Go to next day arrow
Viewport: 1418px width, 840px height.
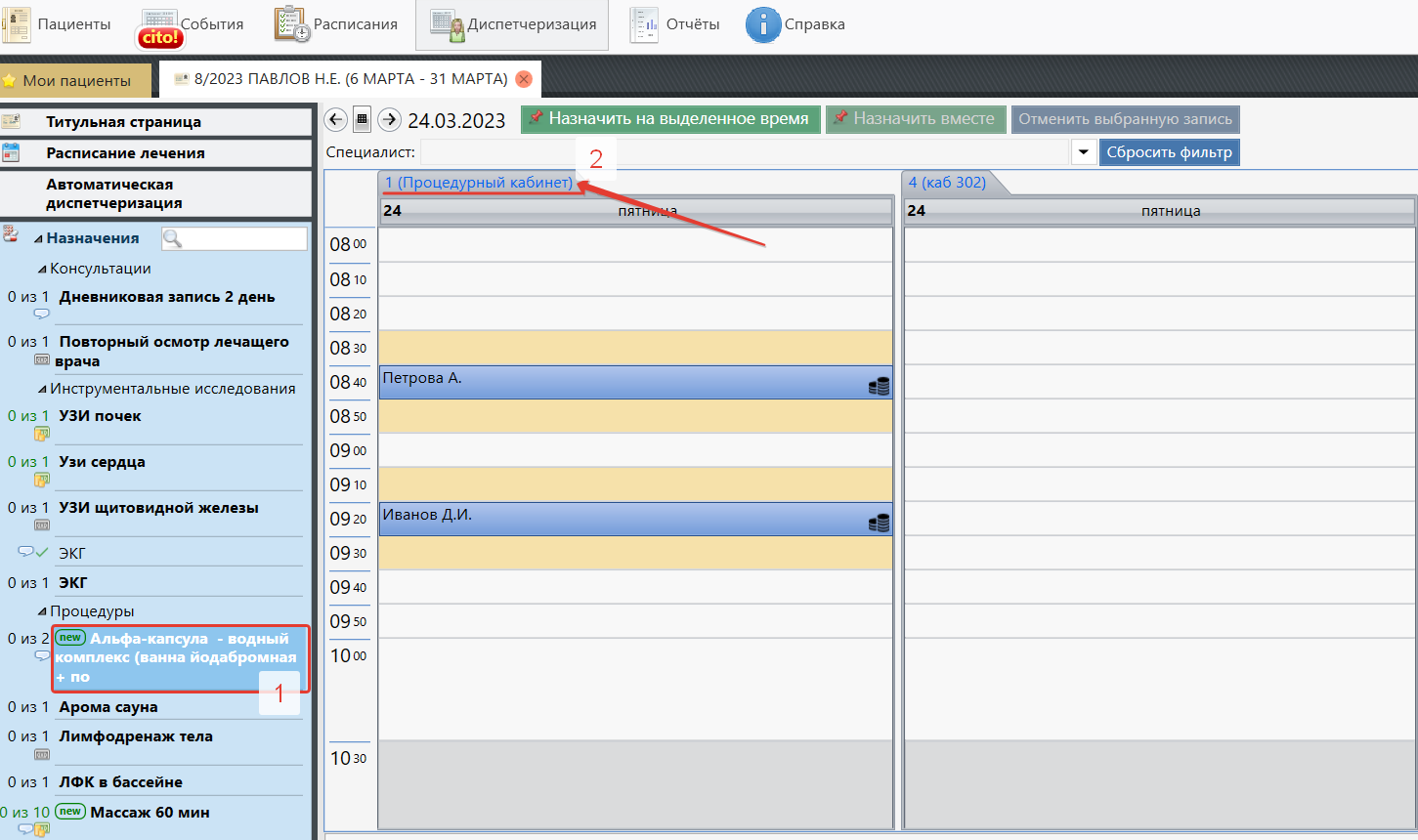389,120
